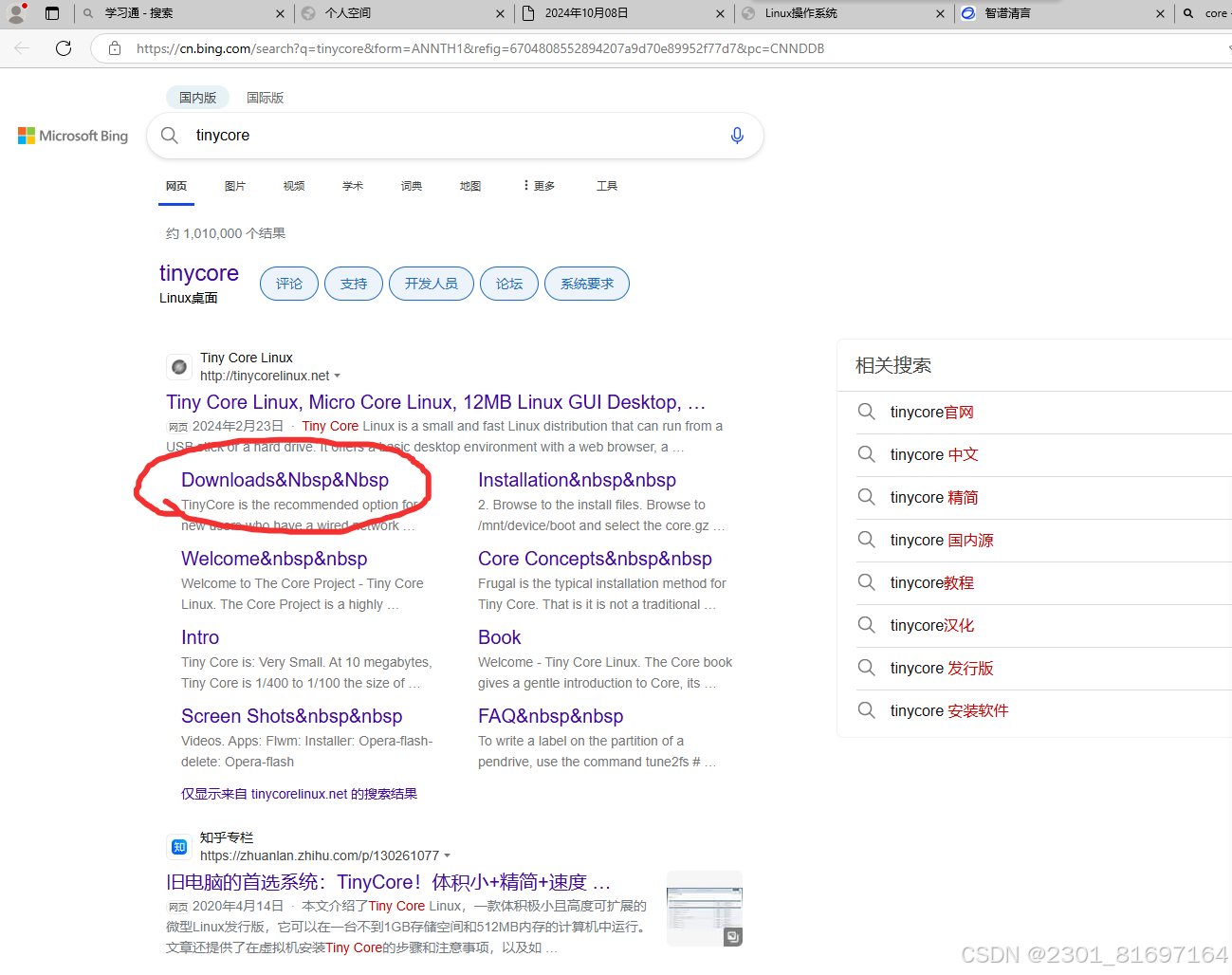
Task: Click the Zhihu article thumbnail image
Action: pyautogui.click(x=705, y=909)
